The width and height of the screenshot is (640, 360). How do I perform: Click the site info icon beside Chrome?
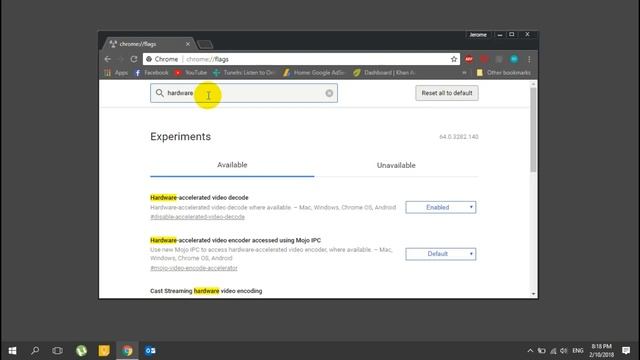point(149,59)
